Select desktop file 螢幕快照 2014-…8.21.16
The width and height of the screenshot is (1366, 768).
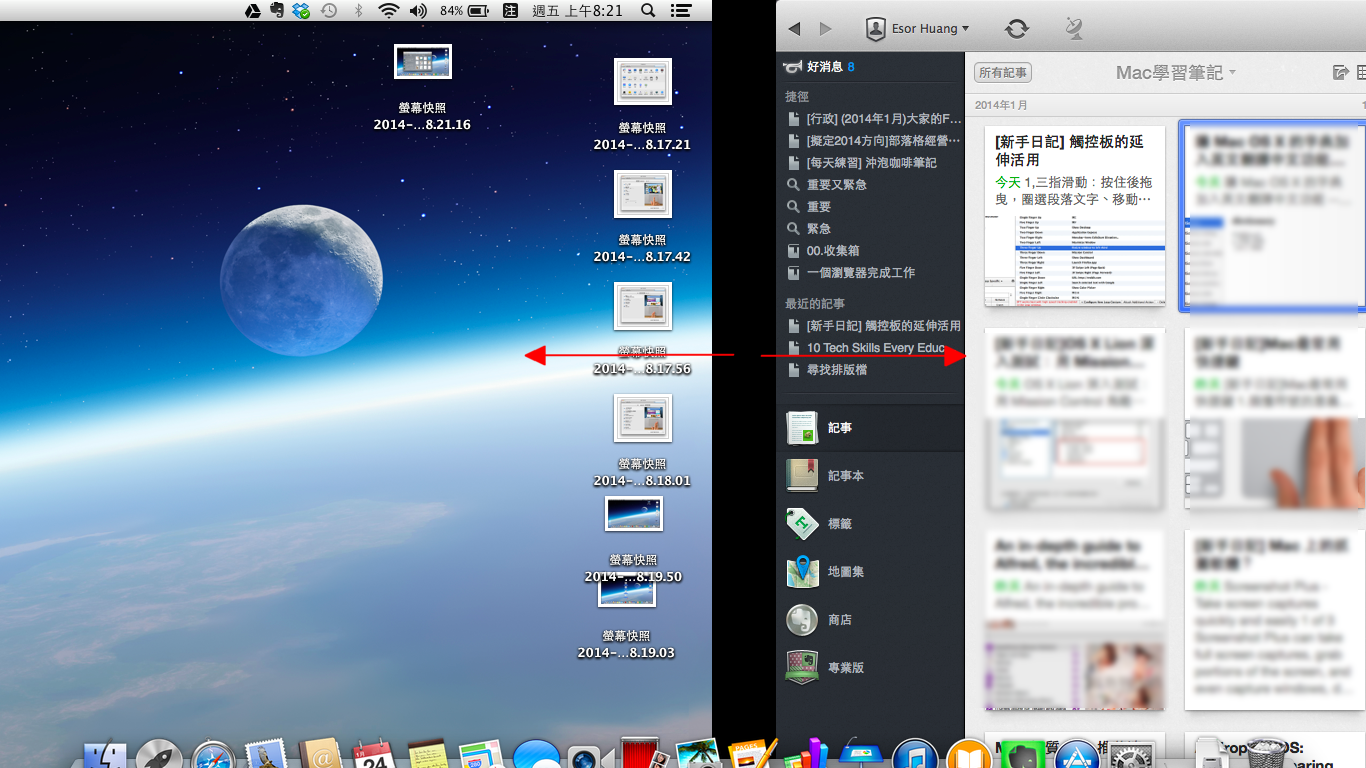tap(422, 88)
